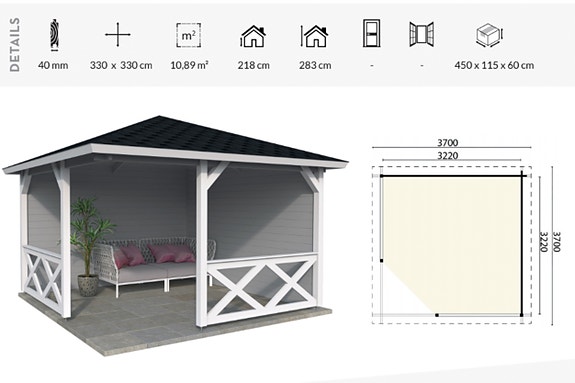
Task: Click the crossed arrows dimensions icon
Action: pos(118,34)
